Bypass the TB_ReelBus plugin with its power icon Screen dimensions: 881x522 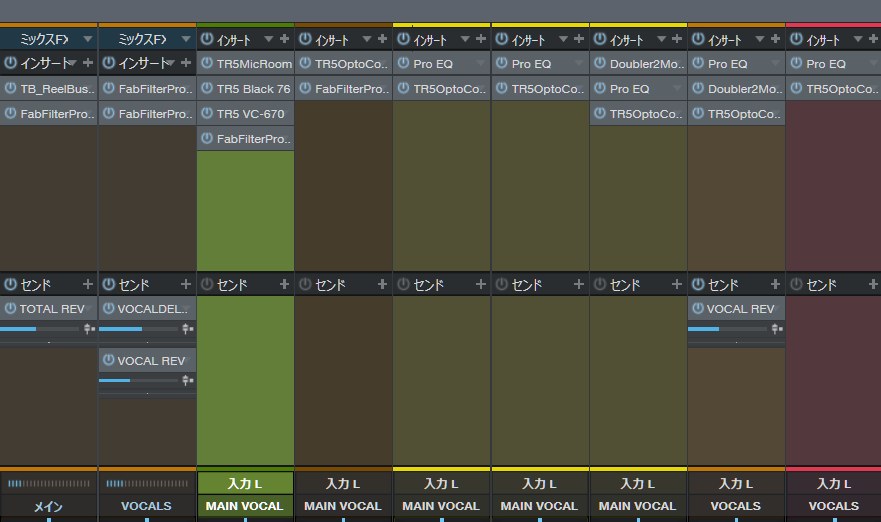pos(10,88)
